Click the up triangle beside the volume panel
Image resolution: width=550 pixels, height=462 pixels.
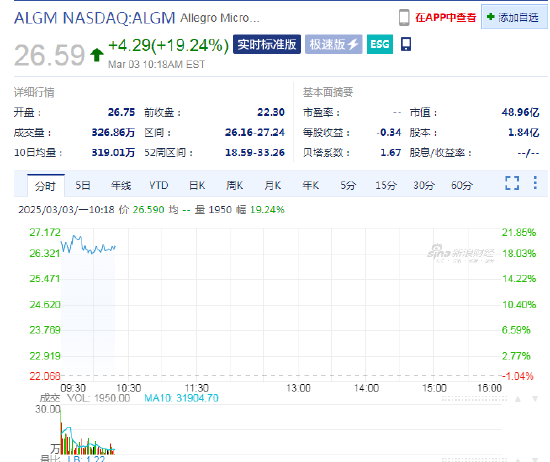coord(518,399)
